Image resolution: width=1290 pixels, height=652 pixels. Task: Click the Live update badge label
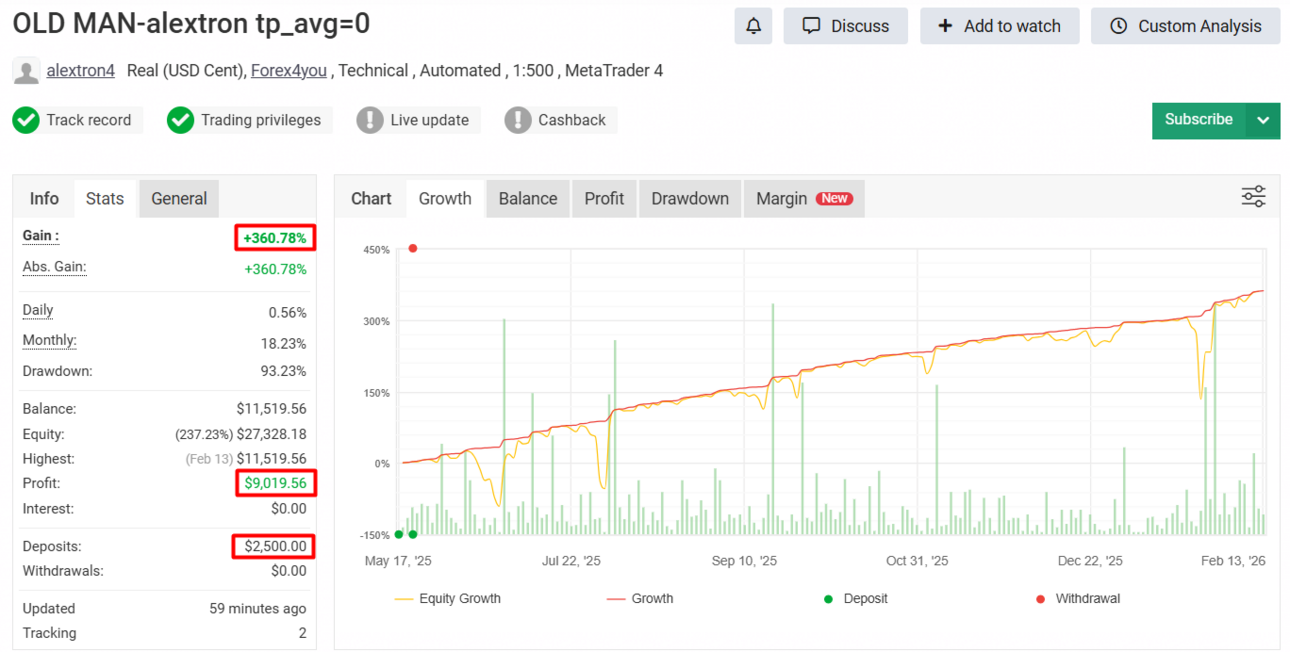tap(430, 120)
